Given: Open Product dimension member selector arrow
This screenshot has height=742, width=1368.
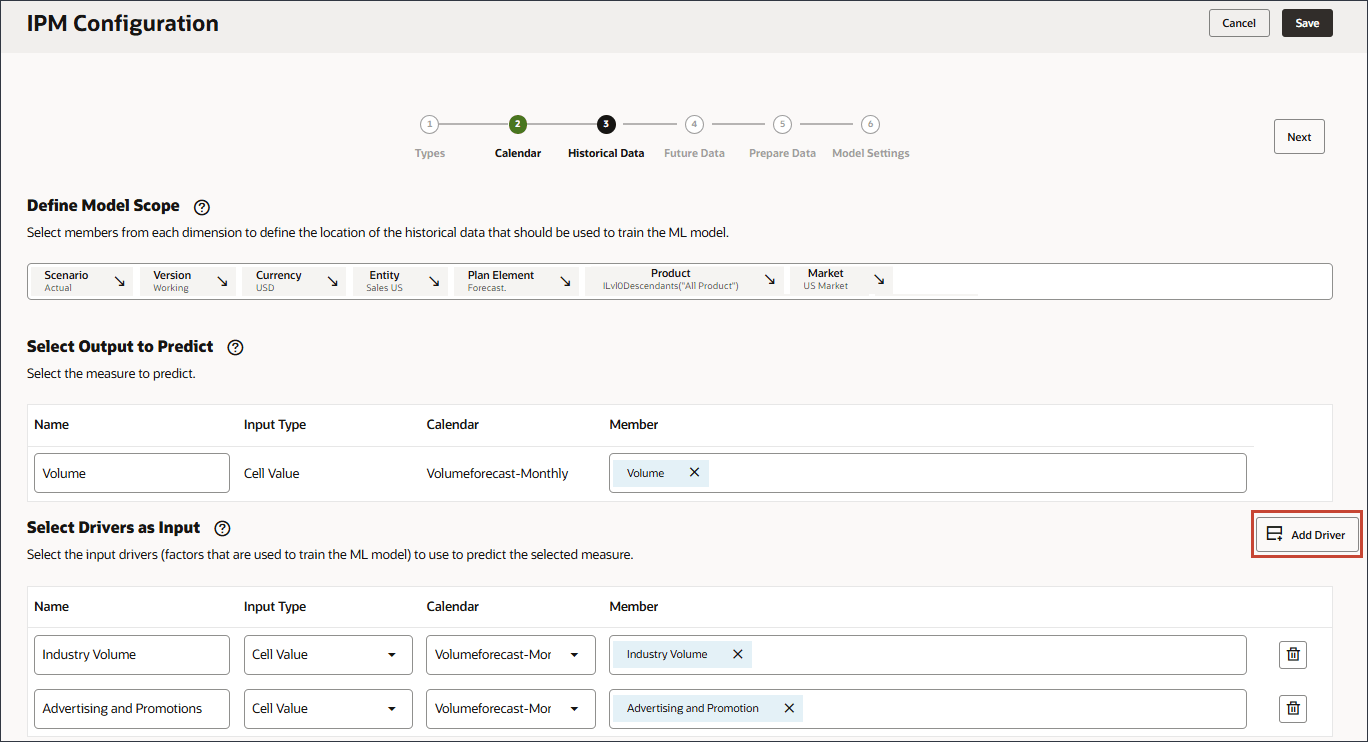Looking at the screenshot, I should tap(770, 280).
